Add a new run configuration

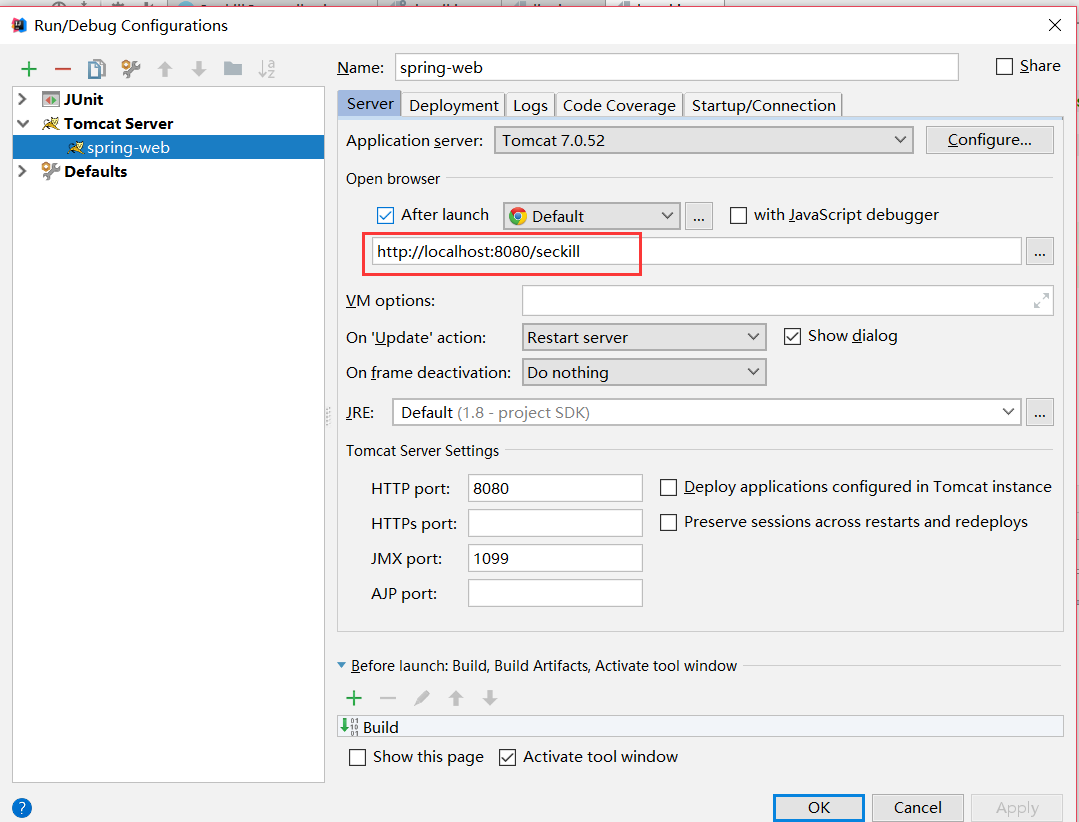pyautogui.click(x=28, y=68)
